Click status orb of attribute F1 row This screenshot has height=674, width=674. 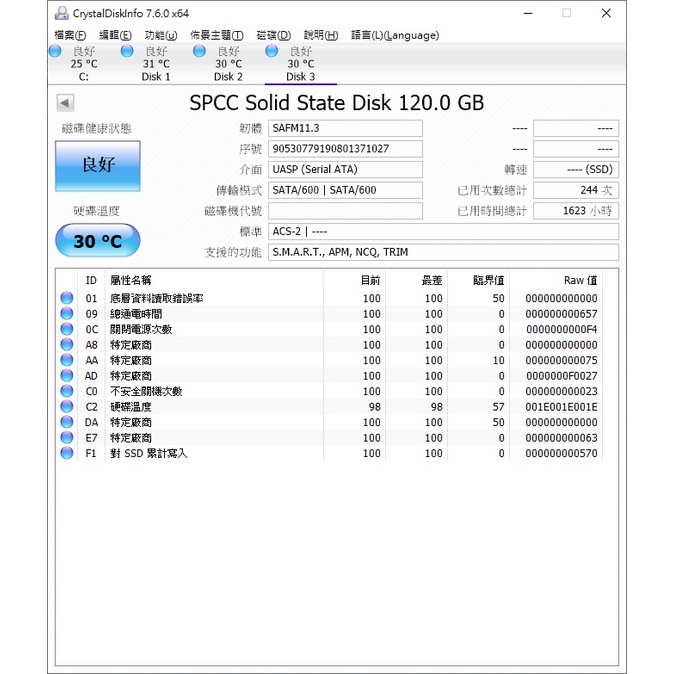(x=67, y=453)
